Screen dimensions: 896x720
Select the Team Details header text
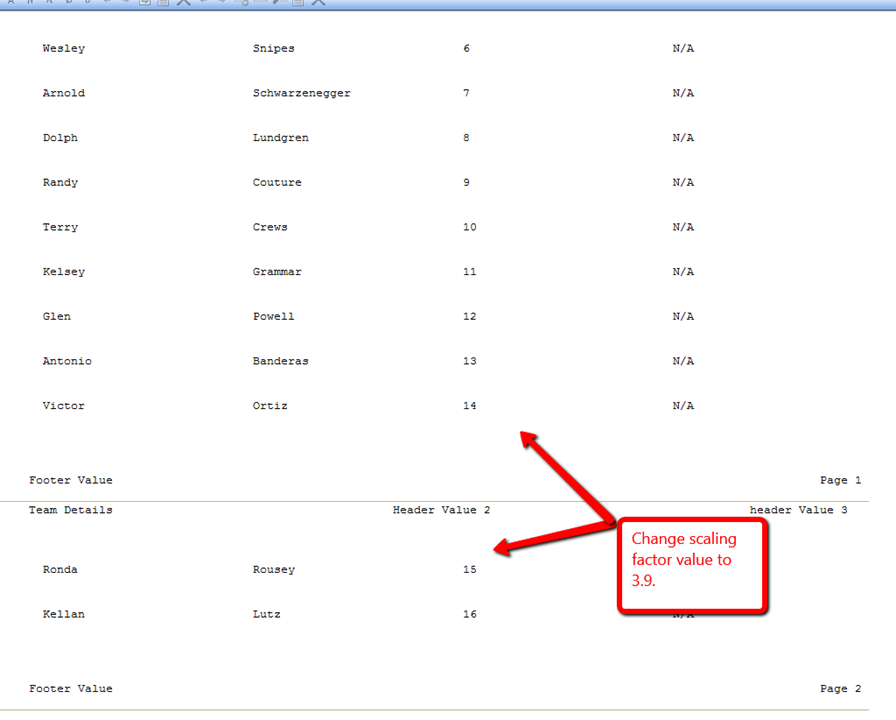tap(71, 511)
